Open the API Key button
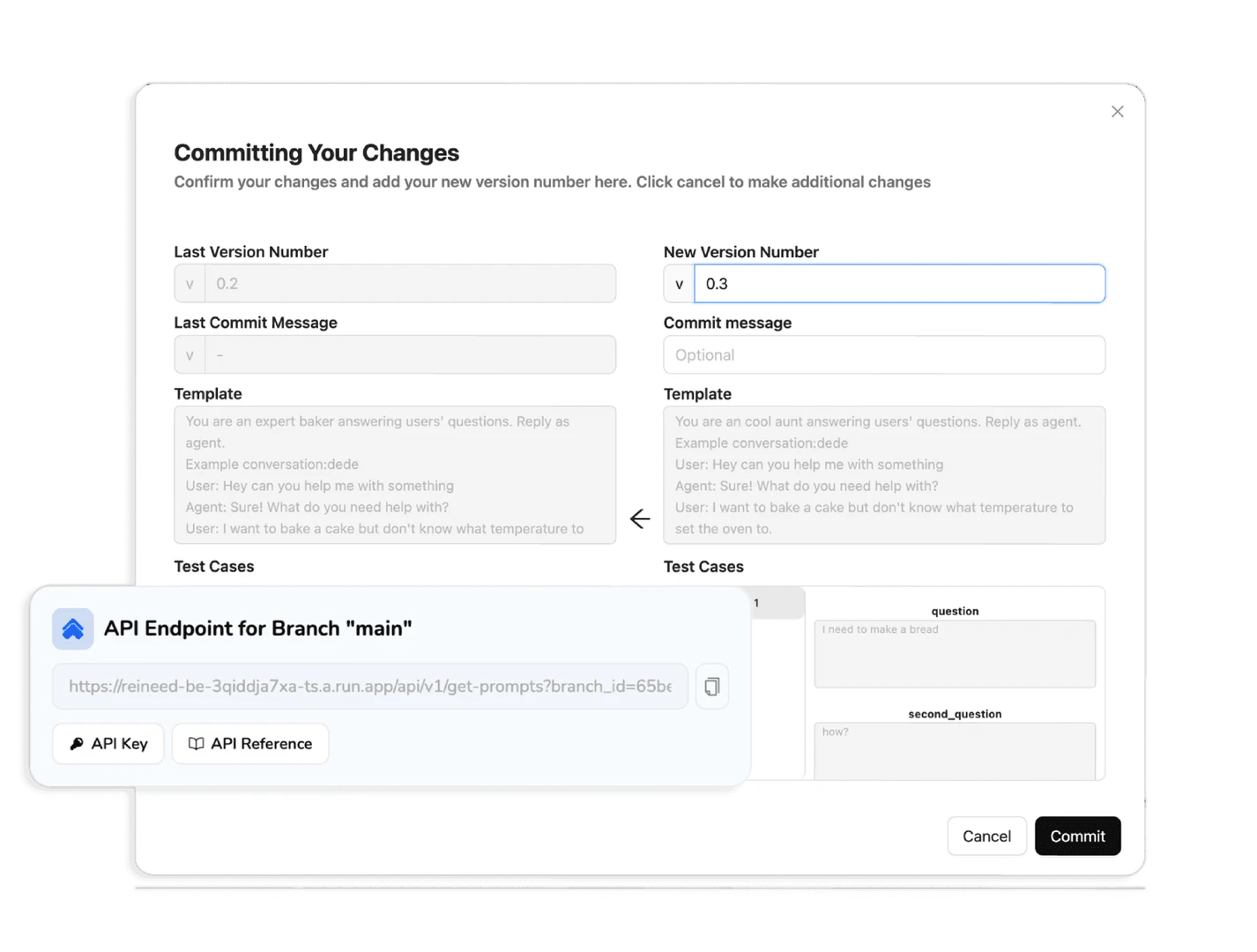 (x=108, y=744)
